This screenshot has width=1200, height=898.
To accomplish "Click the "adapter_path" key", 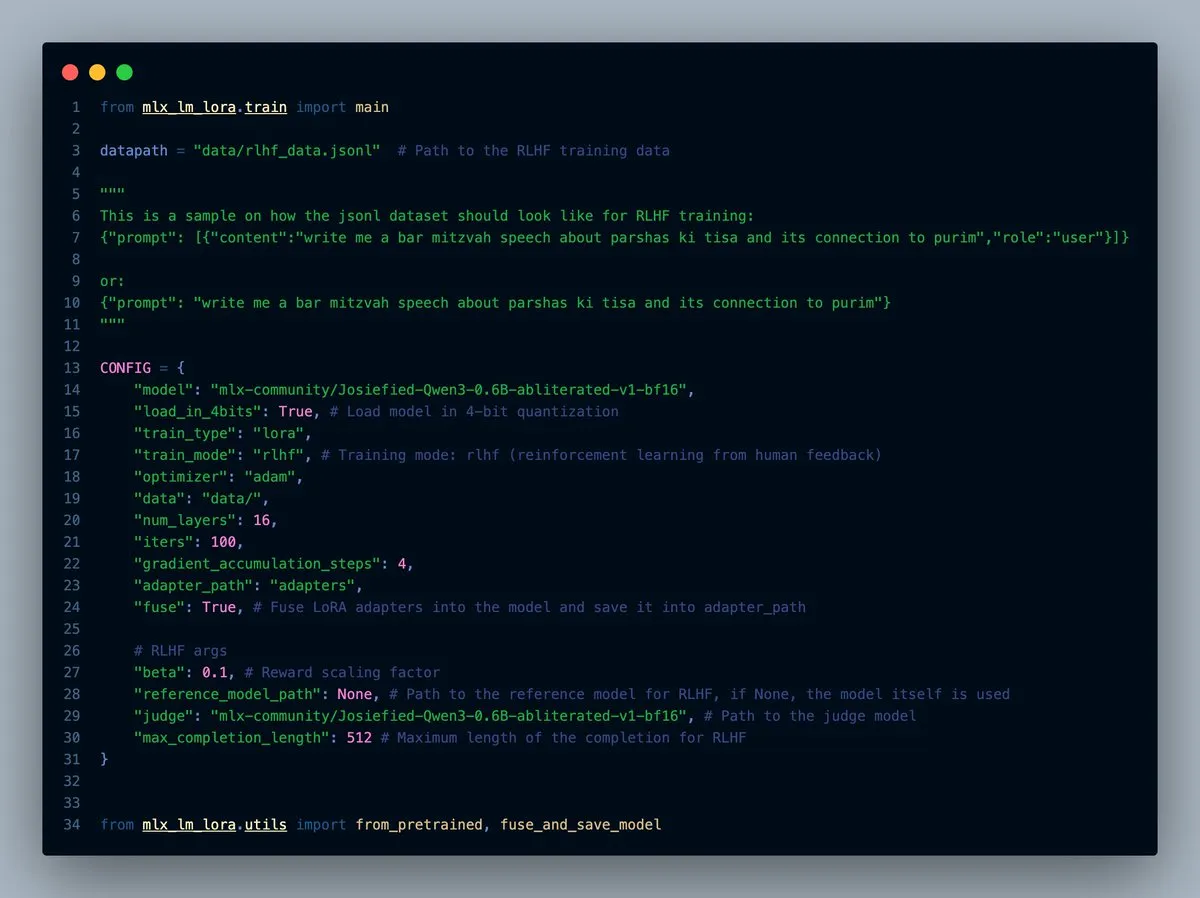I will (194, 585).
